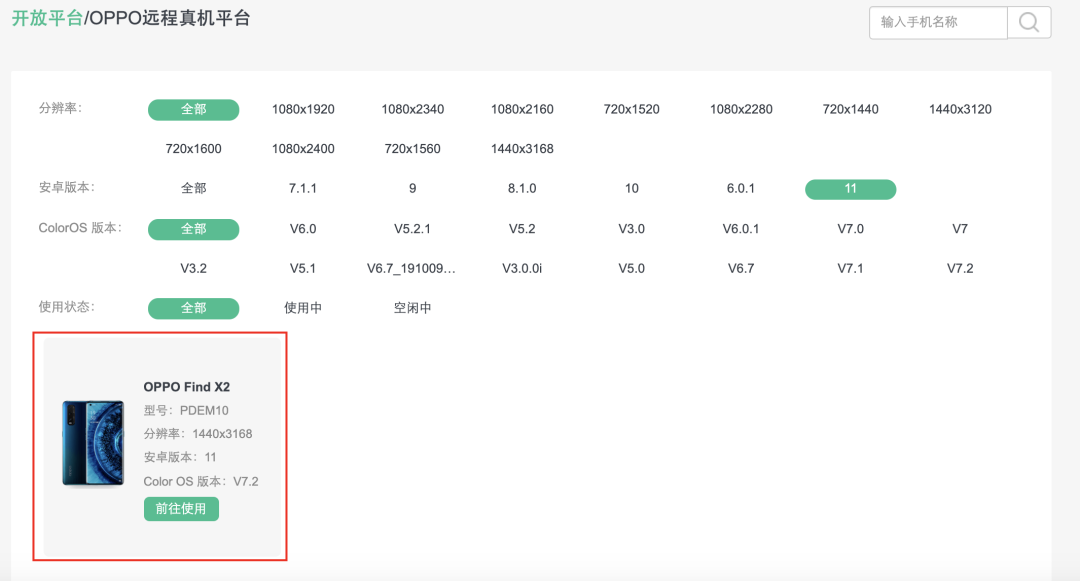The image size is (1080, 581).
Task: Filter by ColorOS V5.1
Action: (303, 268)
